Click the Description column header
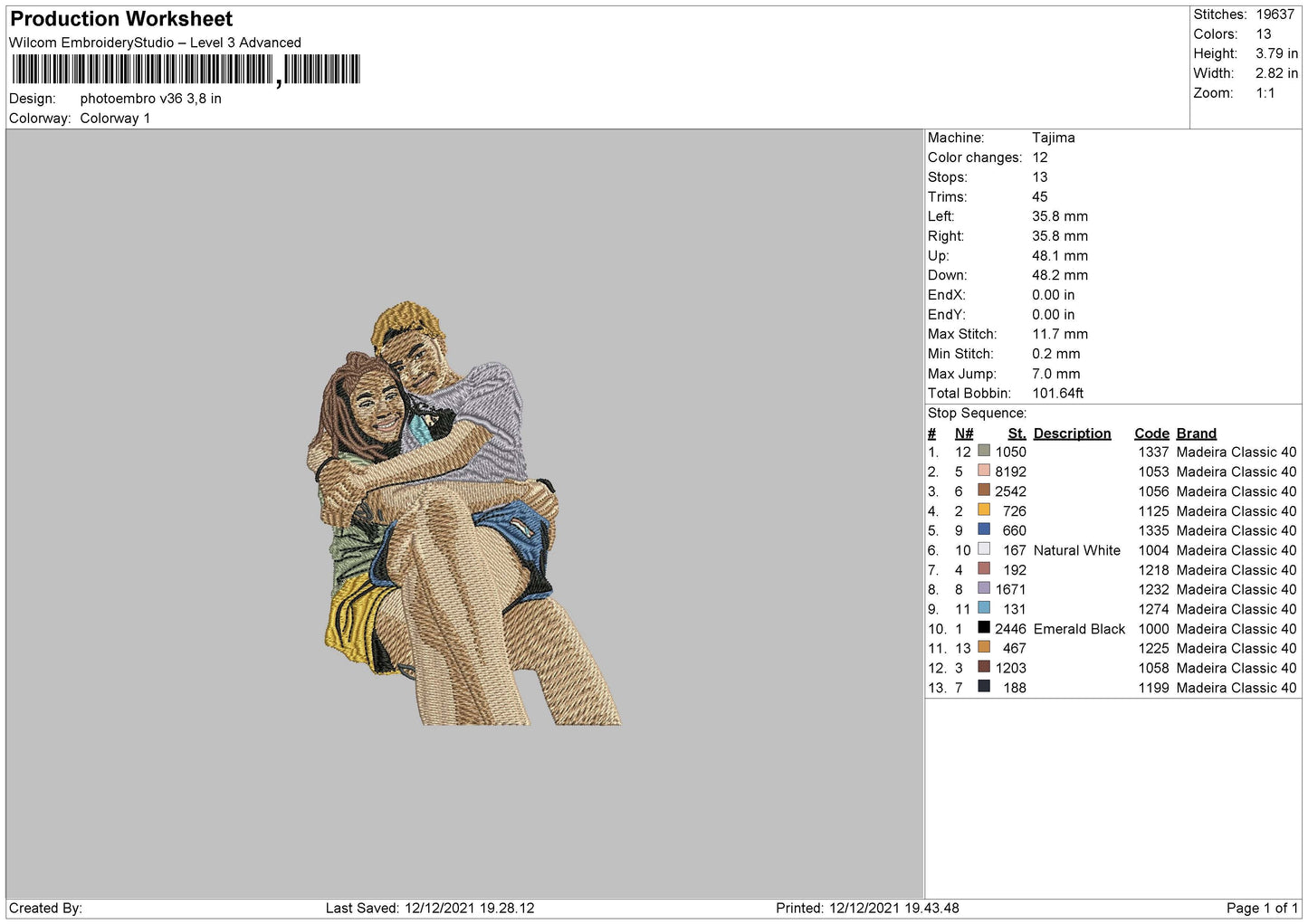1308x924 pixels. [x=1072, y=433]
